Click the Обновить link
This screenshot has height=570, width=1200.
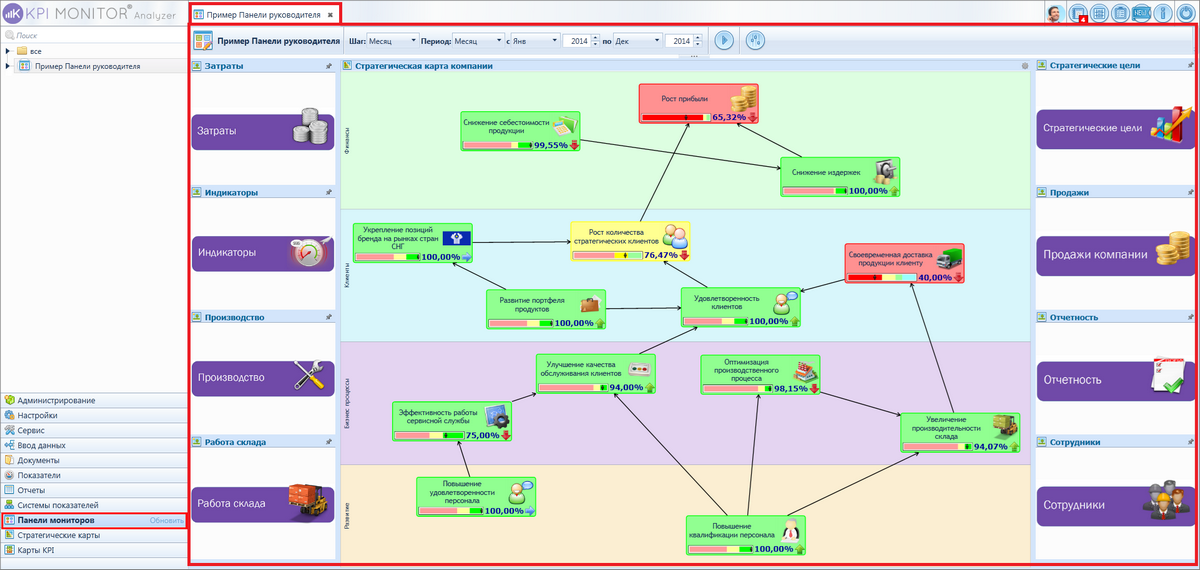[165, 520]
